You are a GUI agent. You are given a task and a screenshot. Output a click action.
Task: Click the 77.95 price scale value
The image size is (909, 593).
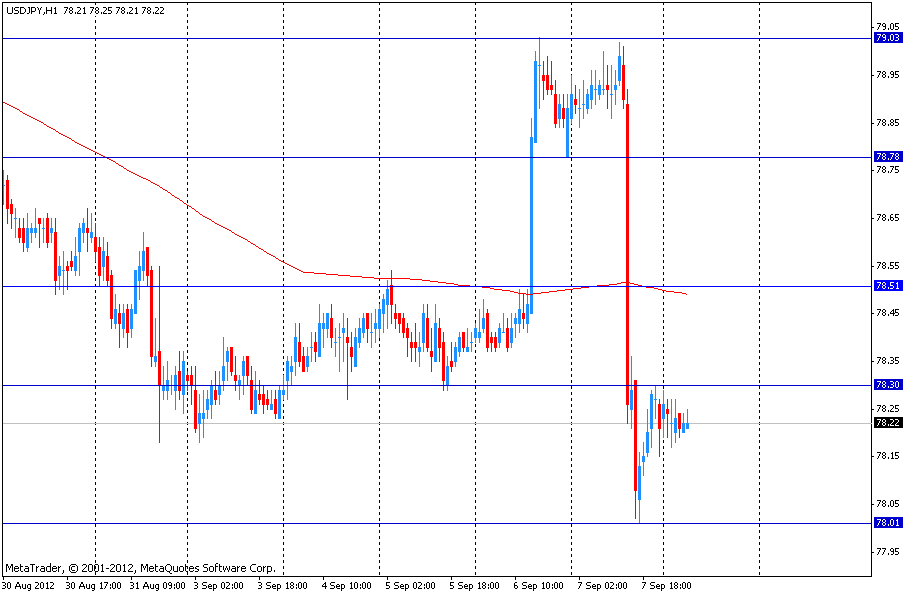pos(888,551)
